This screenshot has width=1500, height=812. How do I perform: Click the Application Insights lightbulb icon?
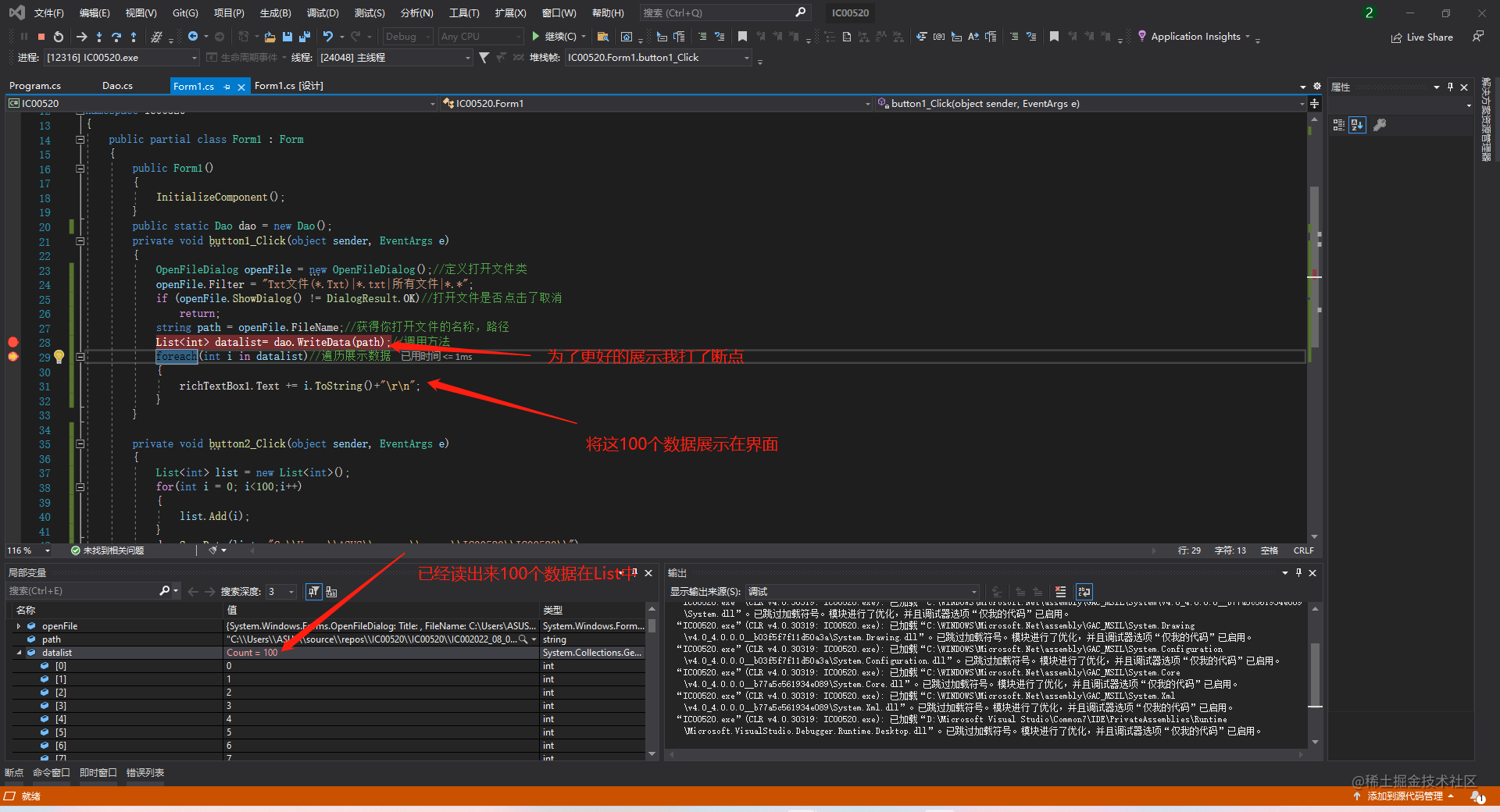(1142, 36)
